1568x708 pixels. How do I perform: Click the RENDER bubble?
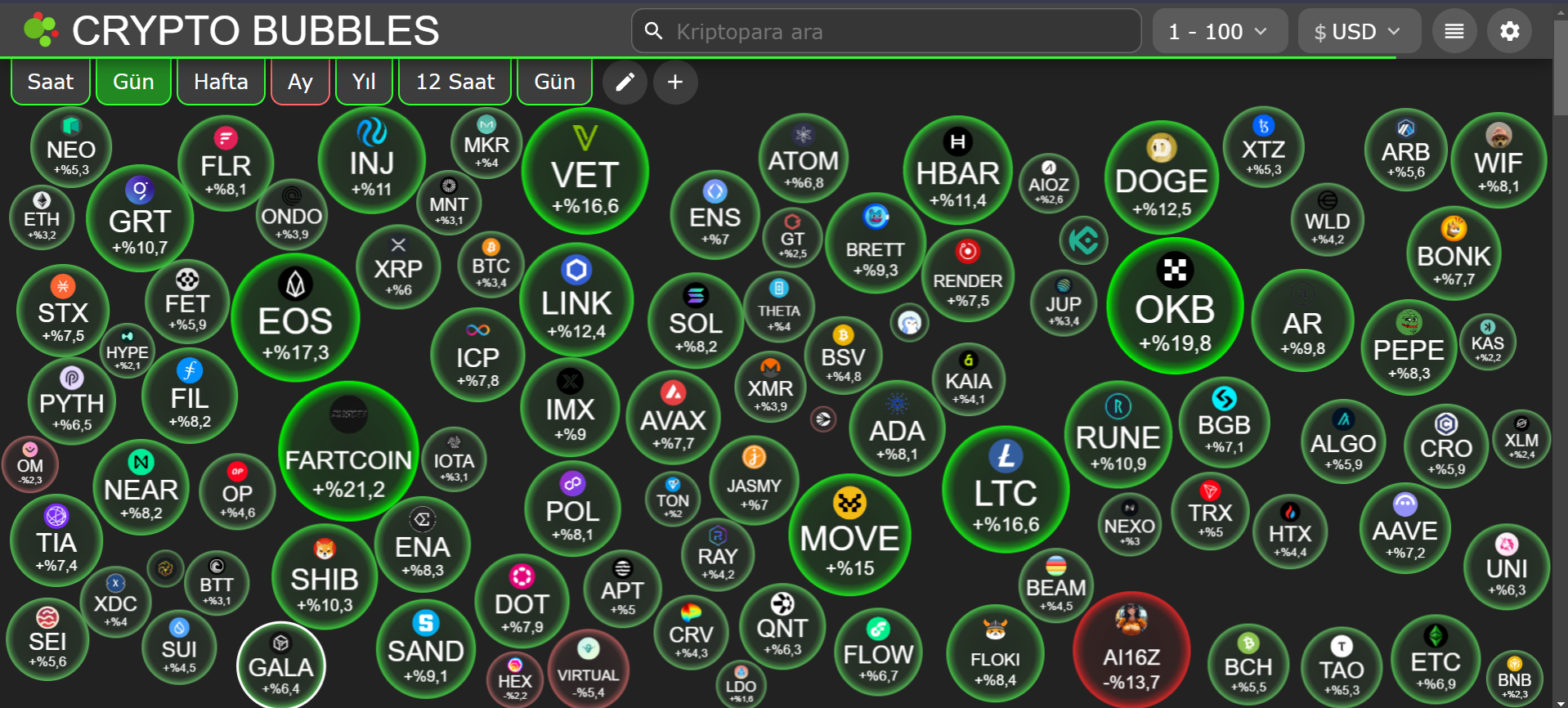pos(968,276)
